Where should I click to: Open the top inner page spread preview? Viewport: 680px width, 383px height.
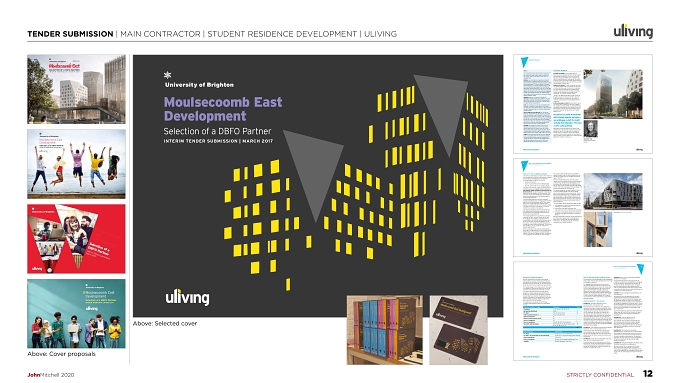[583, 104]
